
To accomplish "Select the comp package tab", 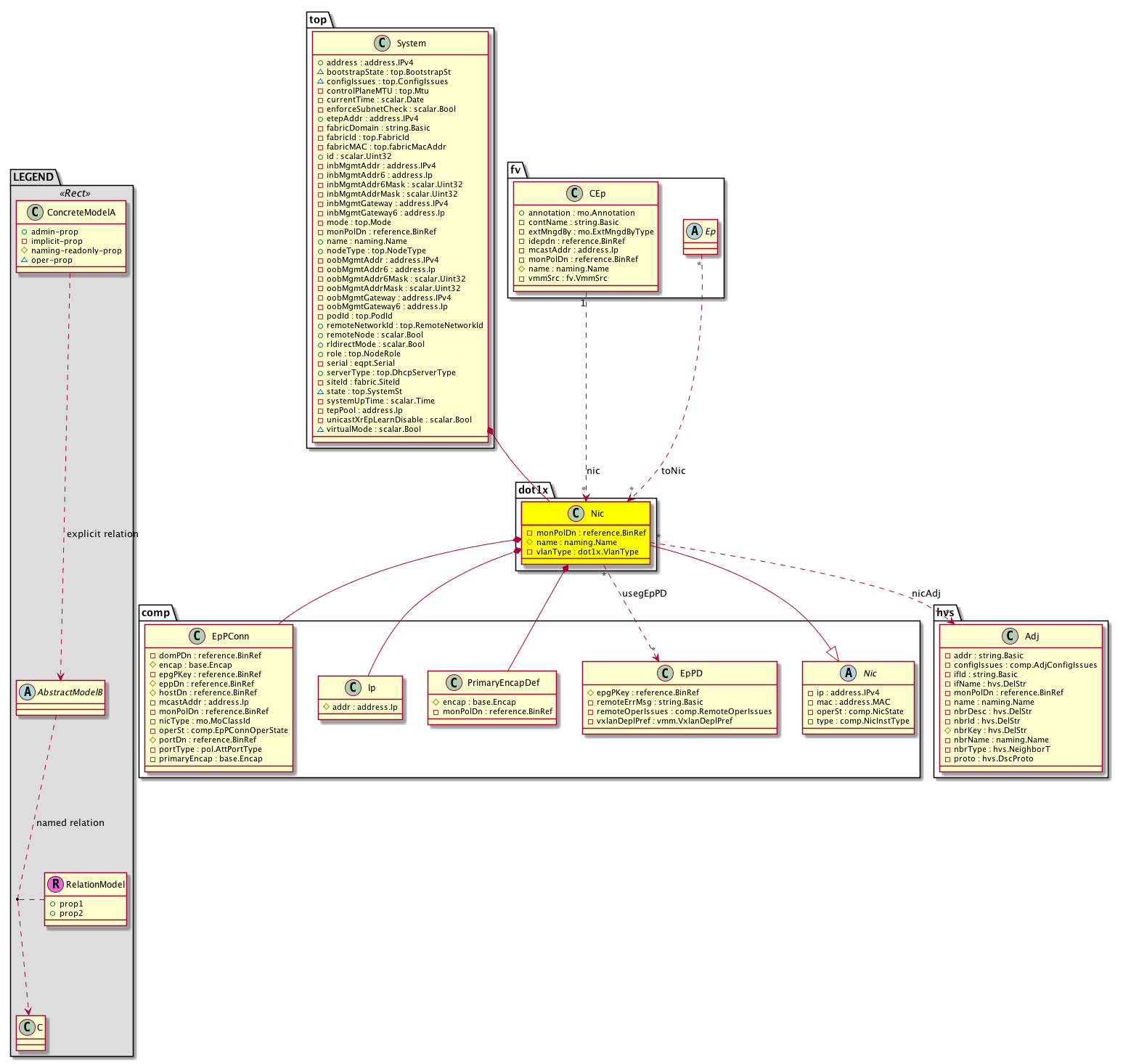I will point(155,613).
